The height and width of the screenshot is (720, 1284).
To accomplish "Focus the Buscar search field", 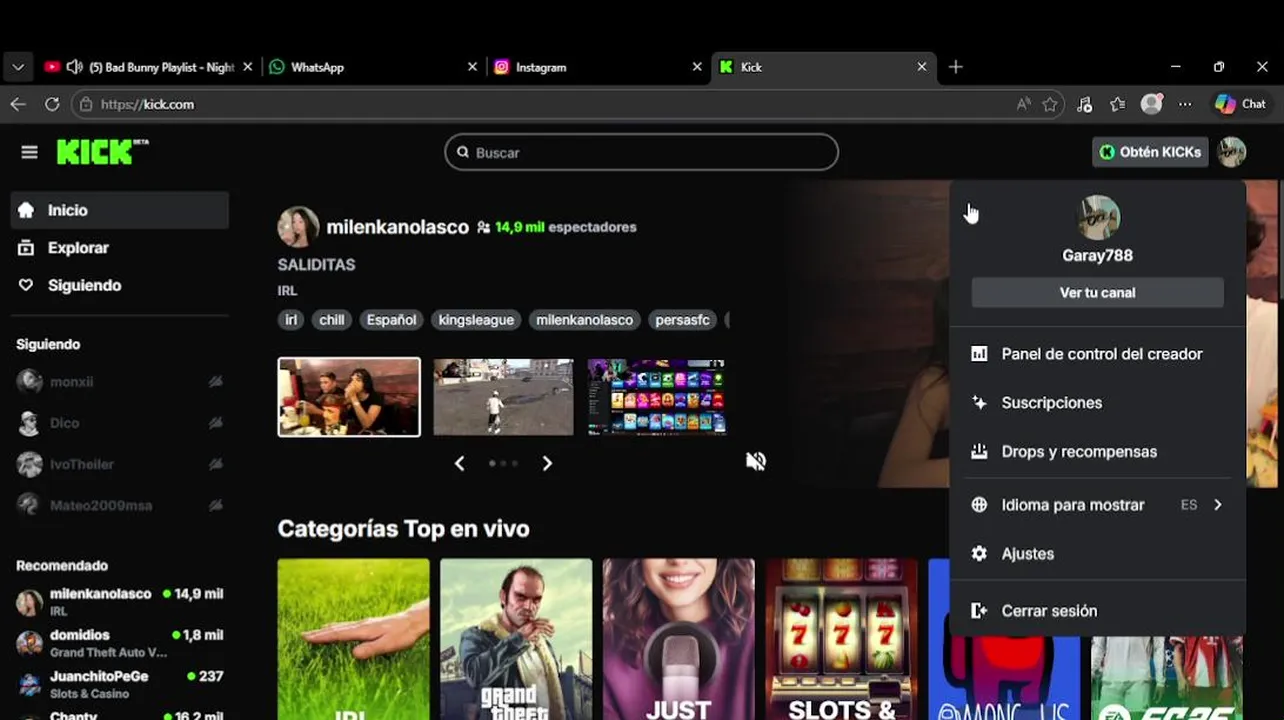I will pyautogui.click(x=641, y=152).
